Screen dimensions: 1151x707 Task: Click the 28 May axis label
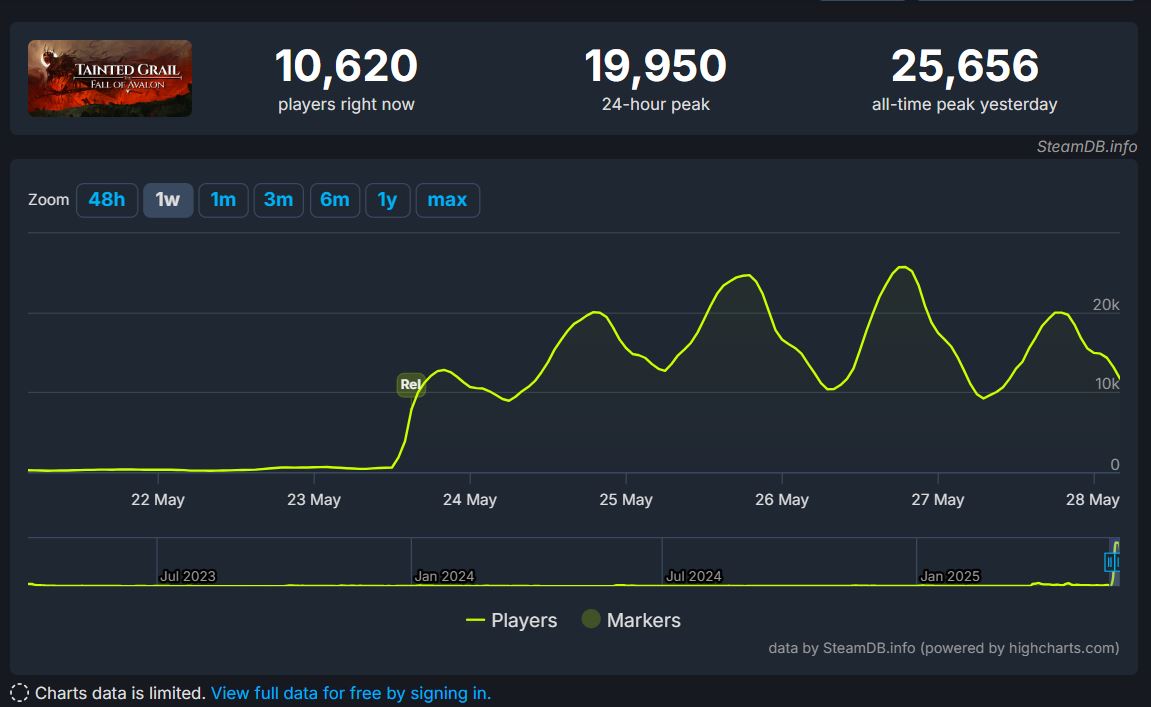pos(1093,500)
